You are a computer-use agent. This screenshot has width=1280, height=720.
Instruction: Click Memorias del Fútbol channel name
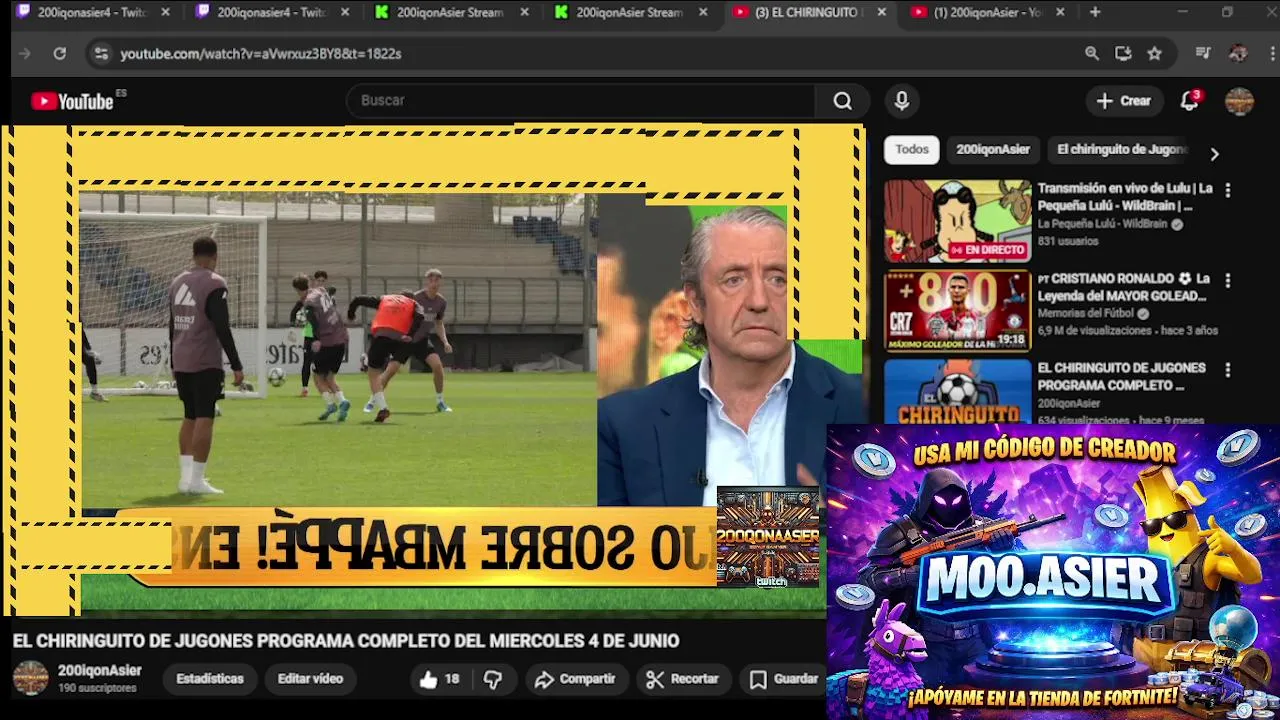[x=1086, y=313]
